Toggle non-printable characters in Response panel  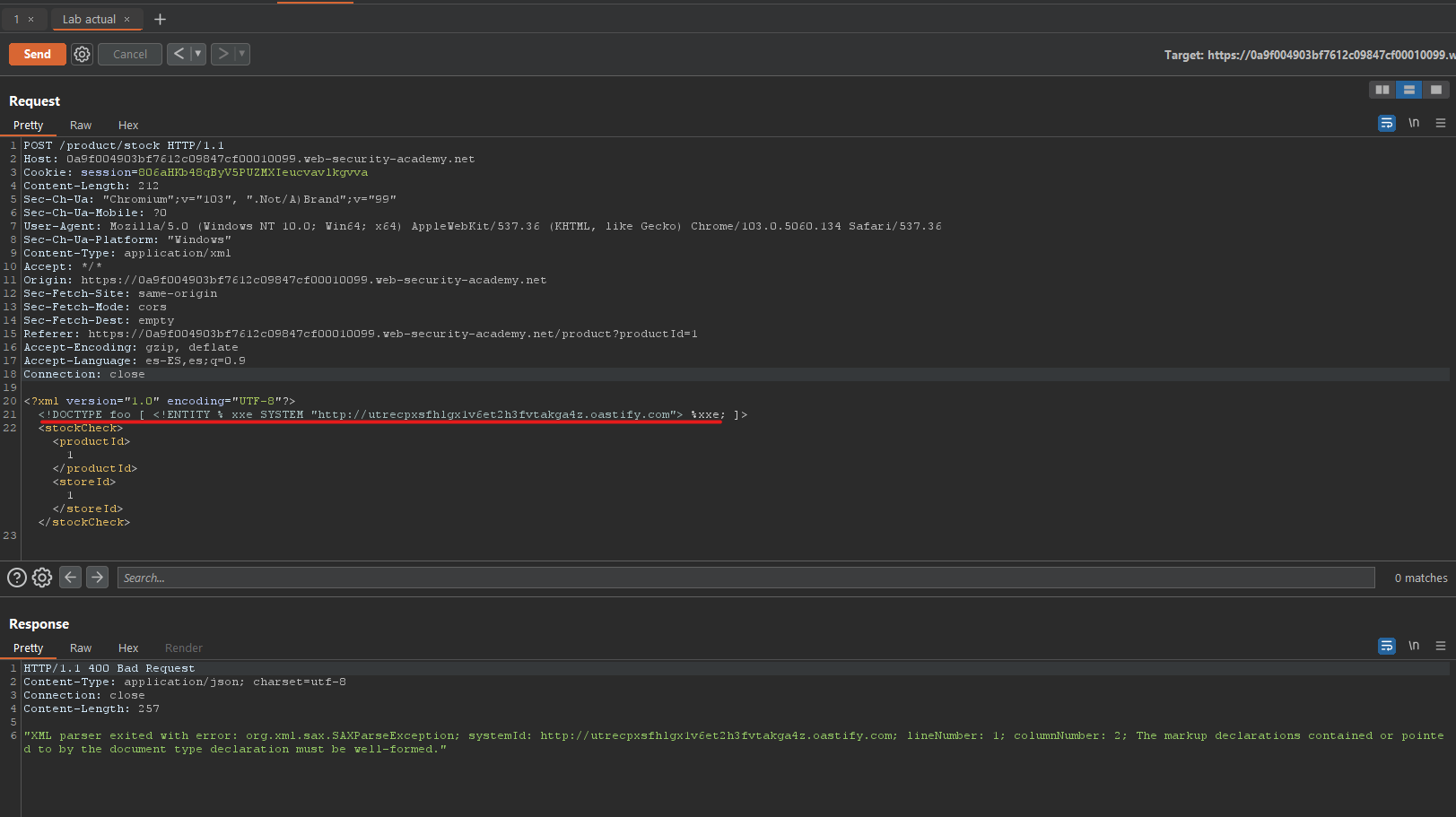(x=1414, y=646)
